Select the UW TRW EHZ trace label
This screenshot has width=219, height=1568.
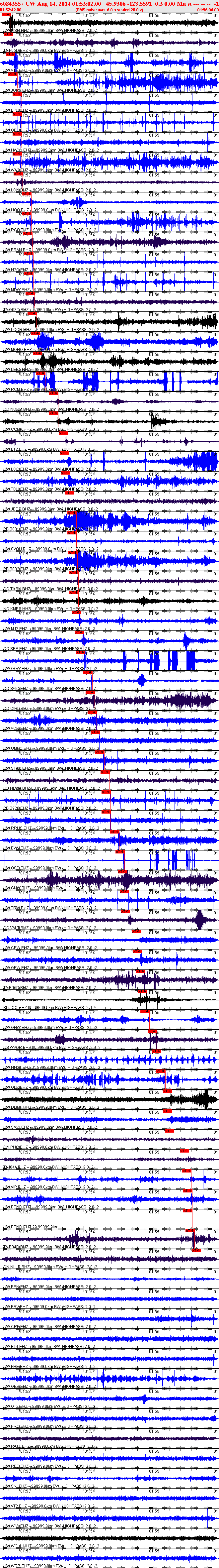pos(49,908)
